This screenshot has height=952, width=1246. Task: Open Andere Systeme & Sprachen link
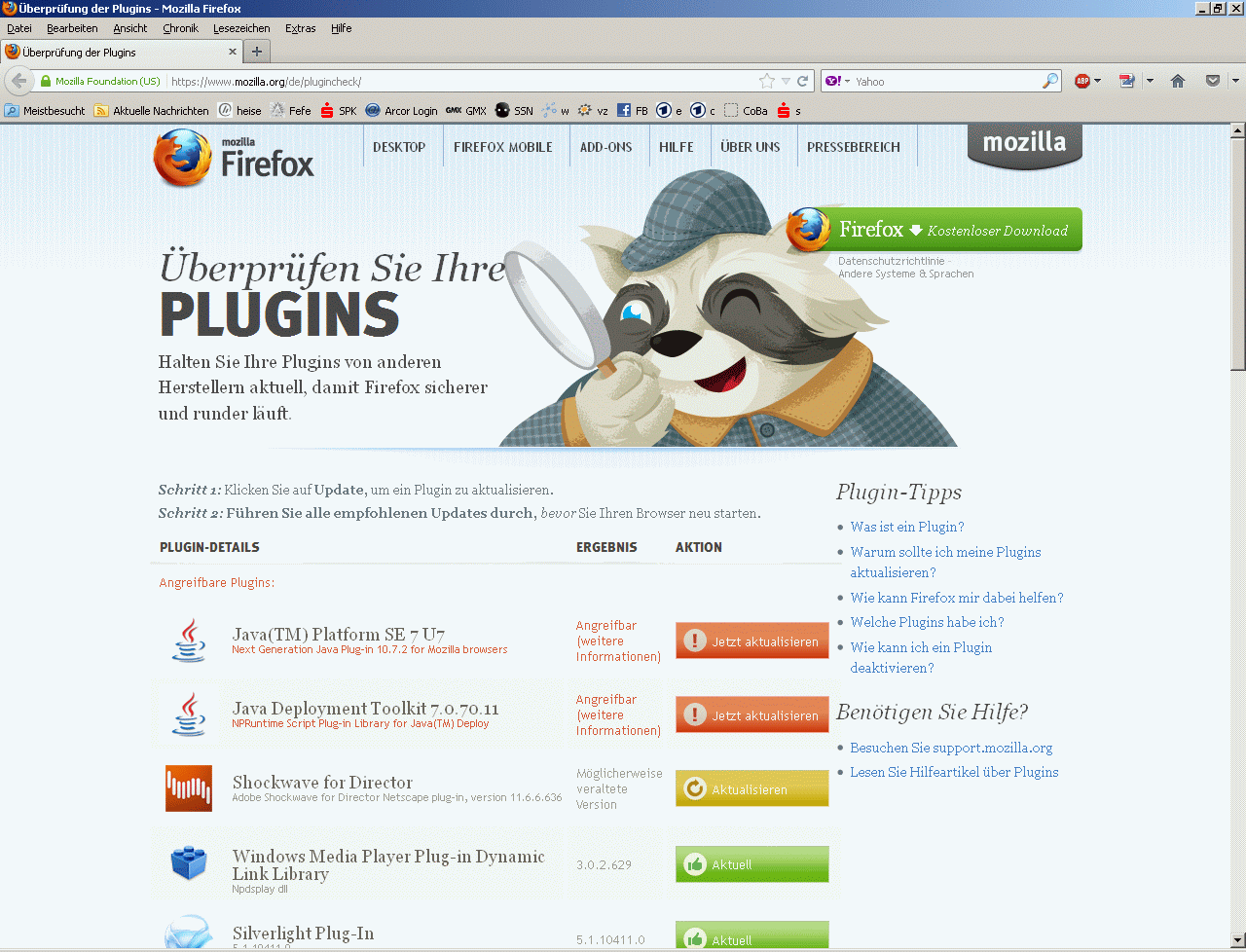(x=906, y=275)
